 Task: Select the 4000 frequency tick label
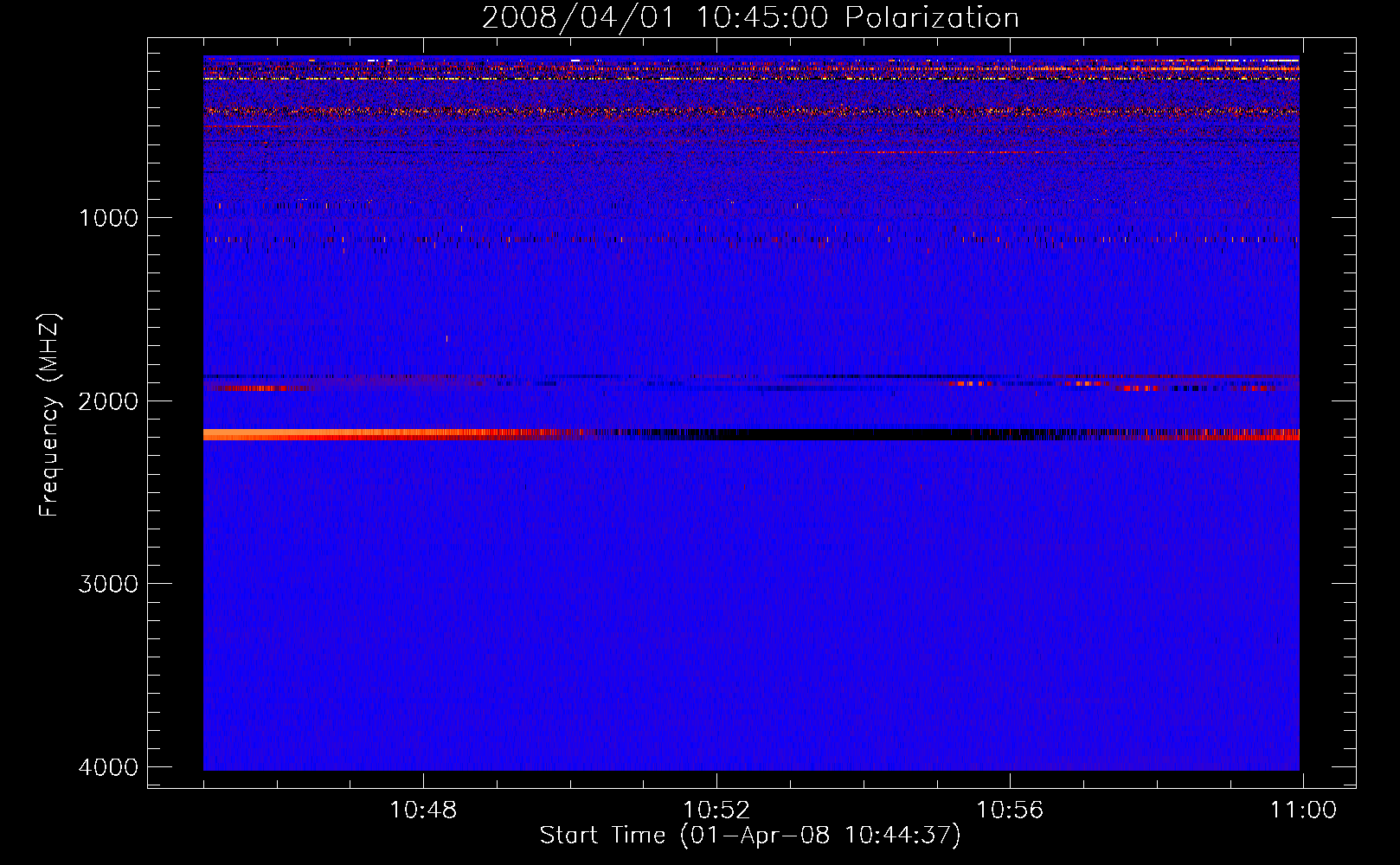(108, 766)
